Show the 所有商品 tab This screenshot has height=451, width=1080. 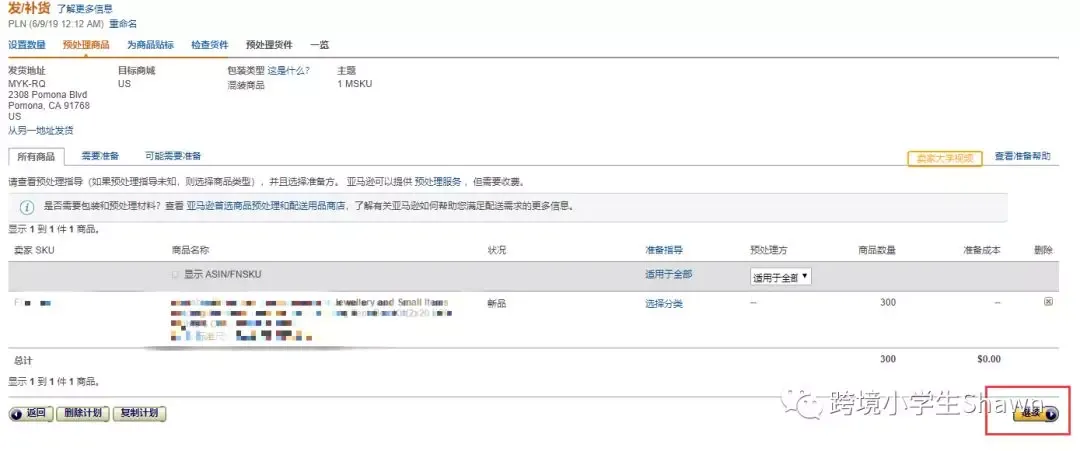pos(36,157)
